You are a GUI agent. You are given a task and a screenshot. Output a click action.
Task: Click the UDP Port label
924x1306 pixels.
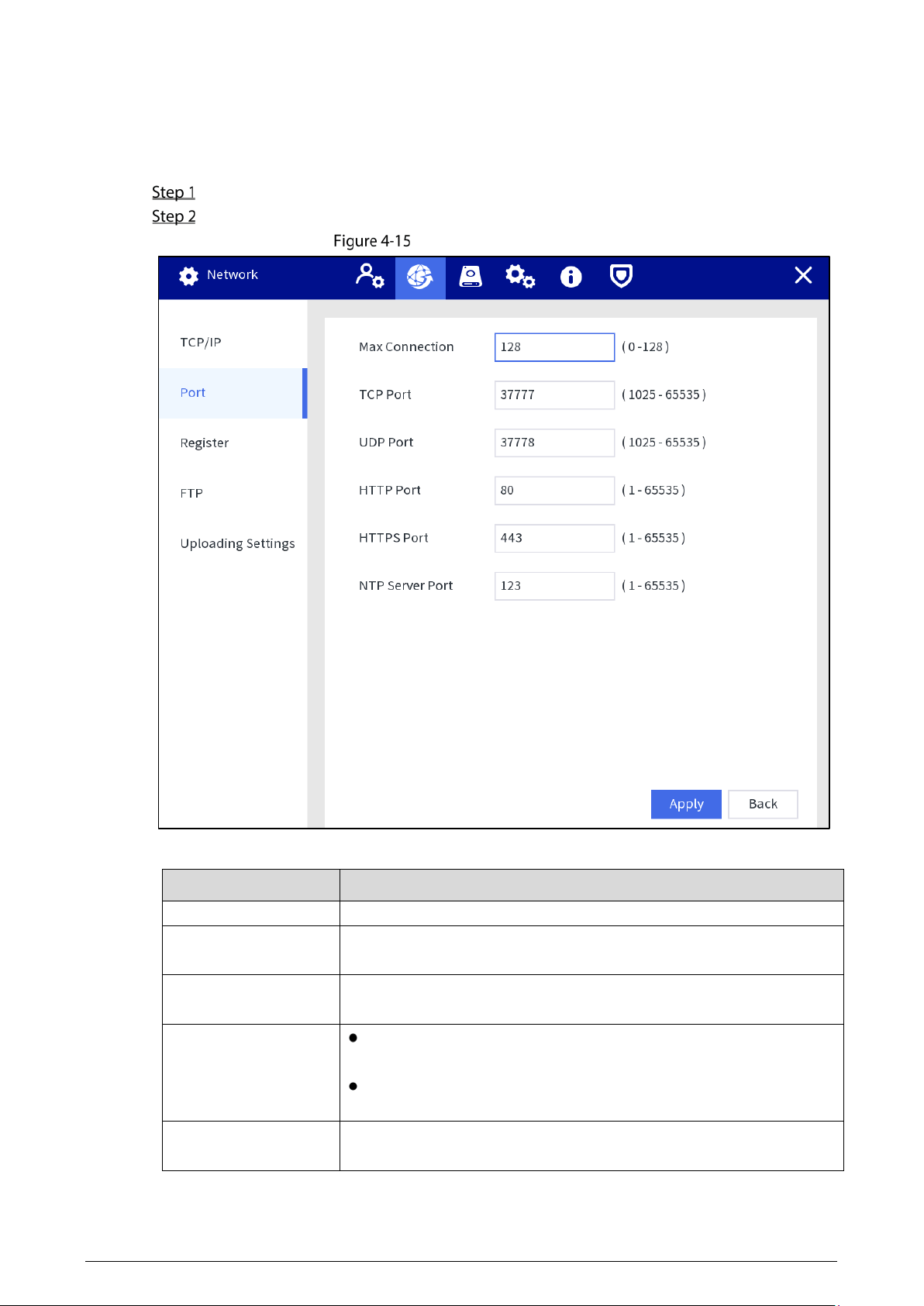tap(386, 443)
